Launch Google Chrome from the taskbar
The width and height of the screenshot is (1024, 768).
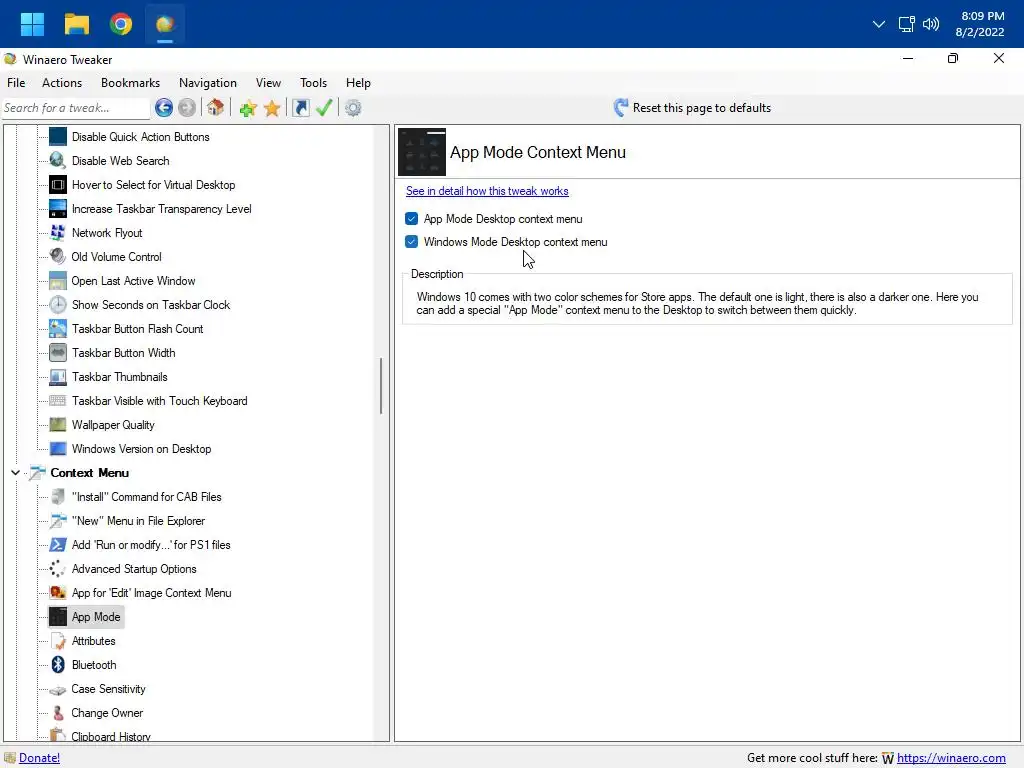click(x=121, y=24)
